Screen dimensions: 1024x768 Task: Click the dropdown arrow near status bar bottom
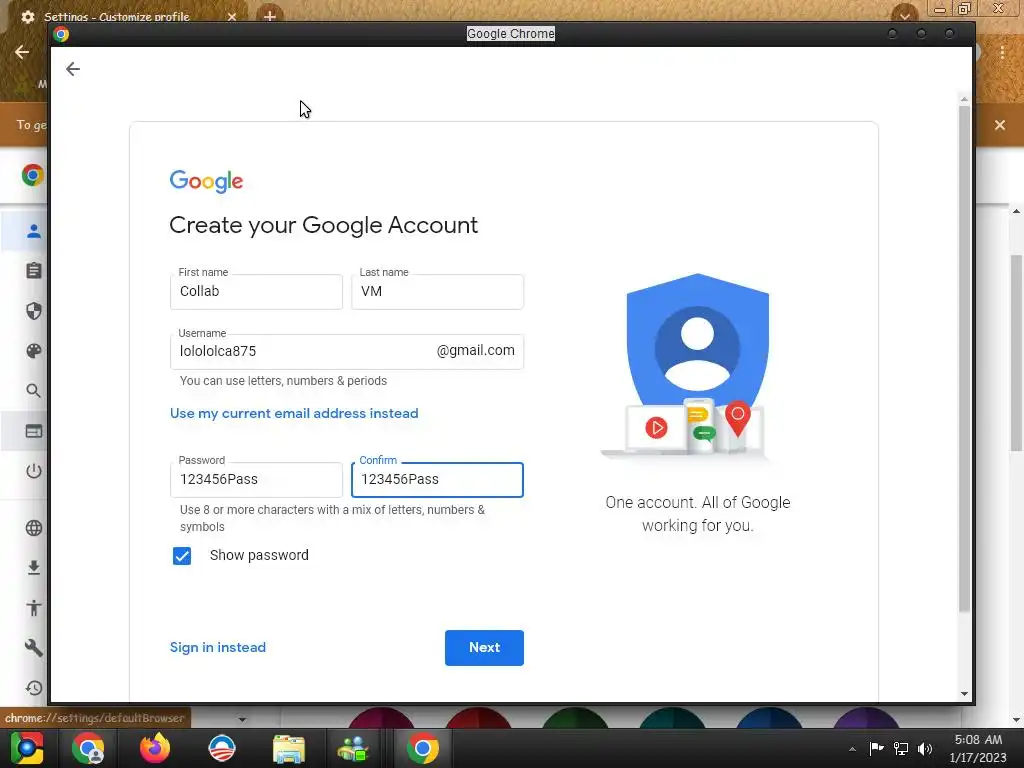242,720
